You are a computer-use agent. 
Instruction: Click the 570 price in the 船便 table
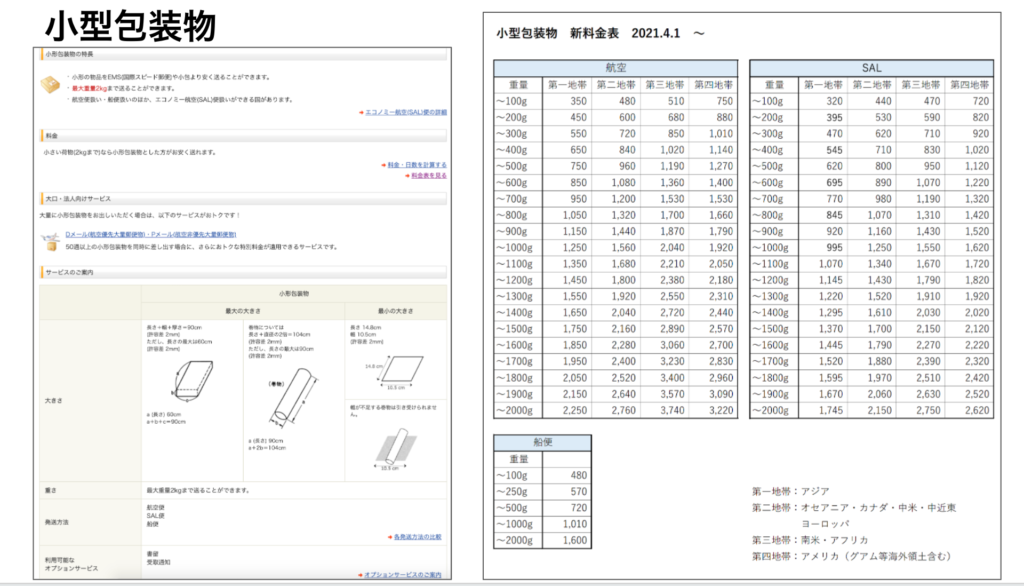pos(579,492)
